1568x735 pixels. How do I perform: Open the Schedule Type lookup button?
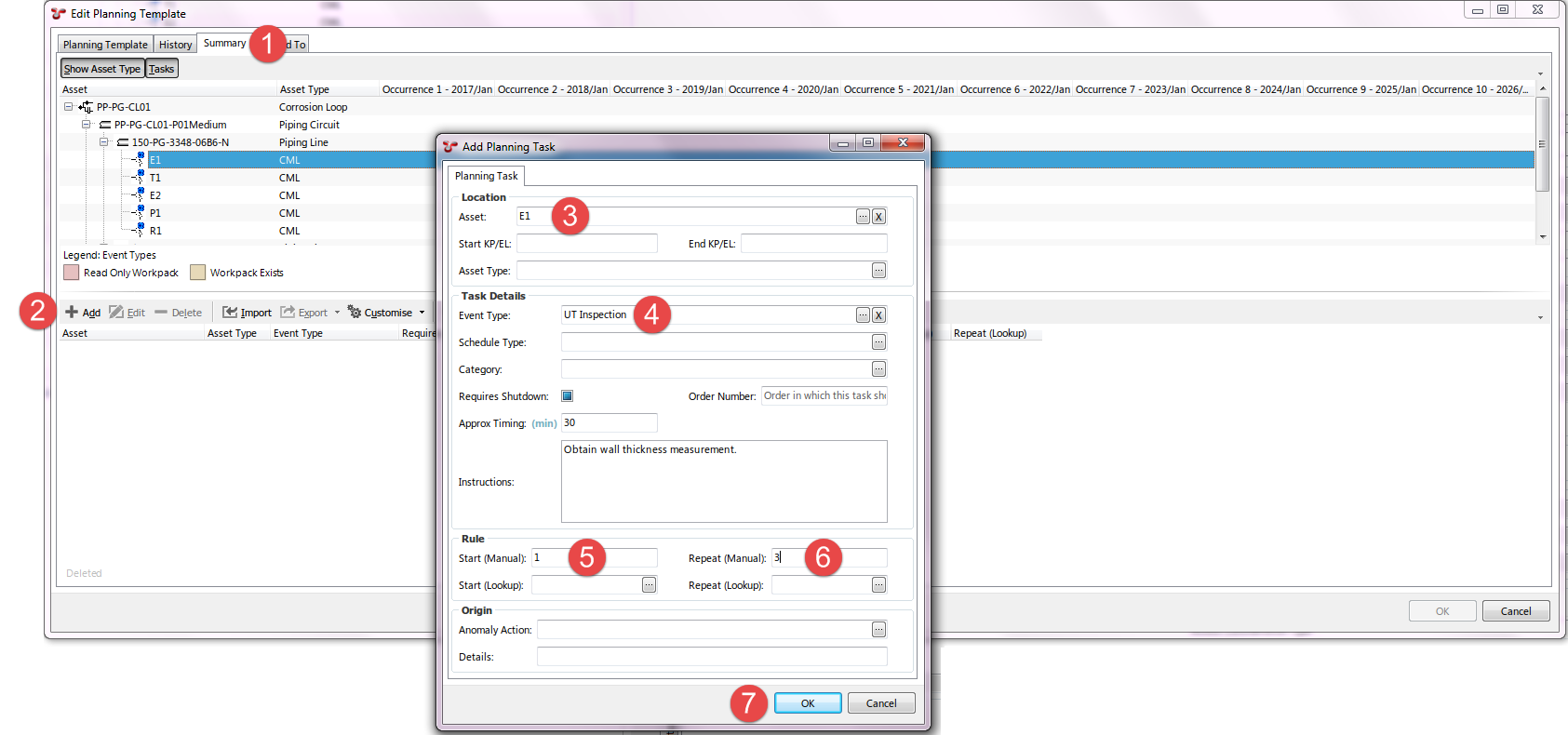[878, 342]
